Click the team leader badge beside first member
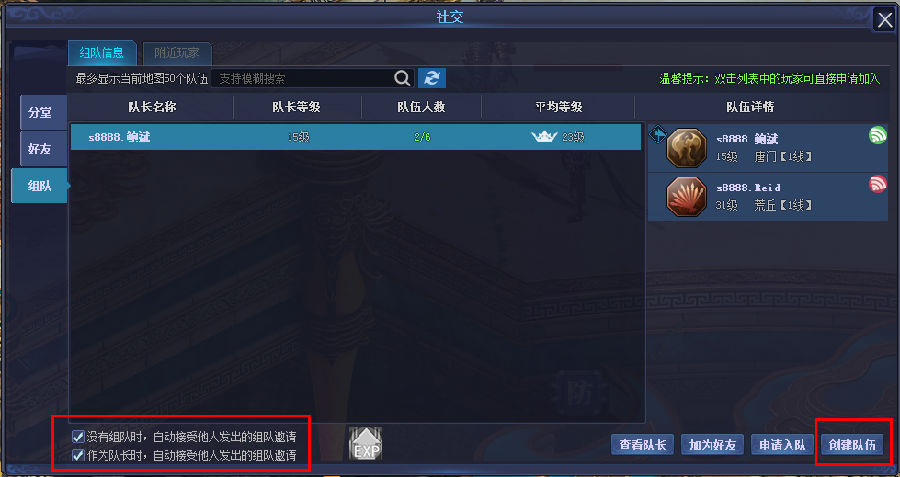The height and width of the screenshot is (477, 900). 657,135
